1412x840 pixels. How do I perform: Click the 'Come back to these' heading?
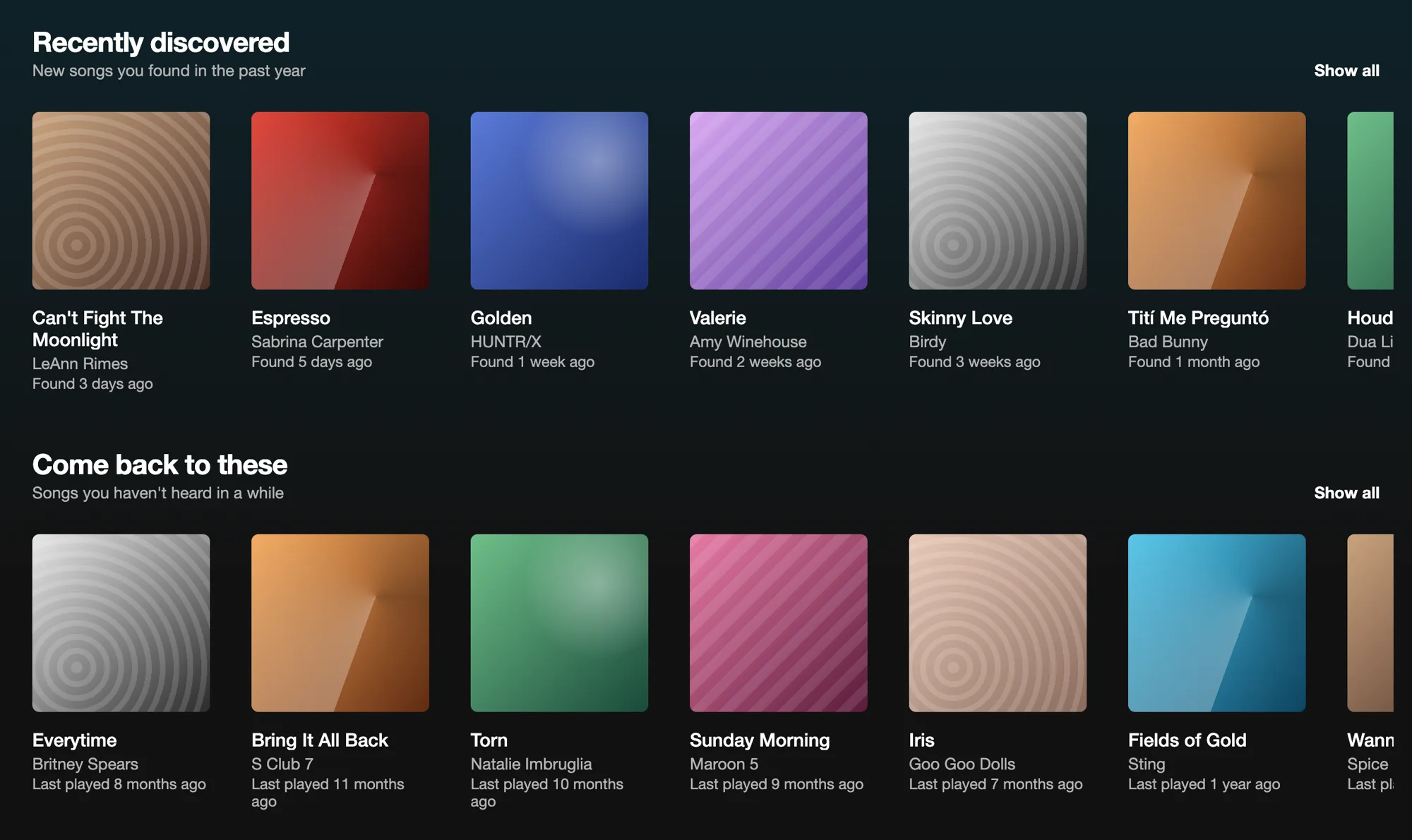pyautogui.click(x=160, y=464)
